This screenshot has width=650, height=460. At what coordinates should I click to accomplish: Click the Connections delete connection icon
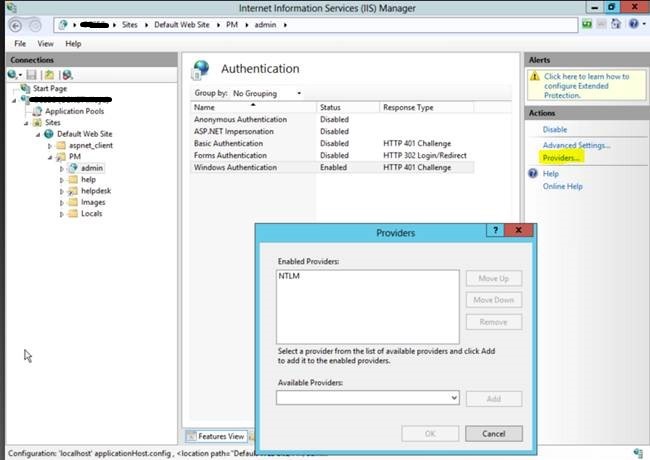tap(68, 75)
